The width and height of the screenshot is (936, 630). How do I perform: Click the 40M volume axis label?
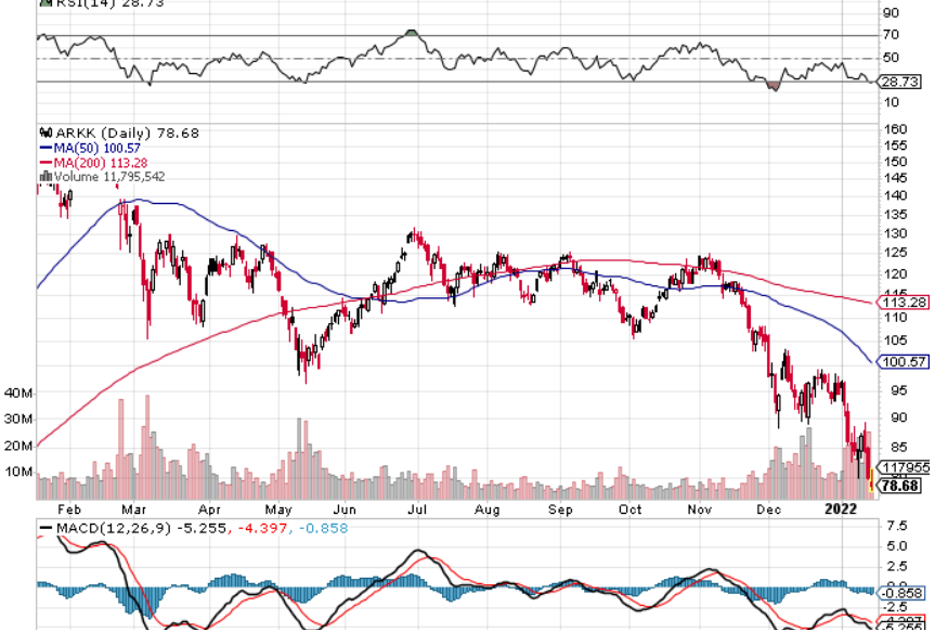tap(18, 393)
